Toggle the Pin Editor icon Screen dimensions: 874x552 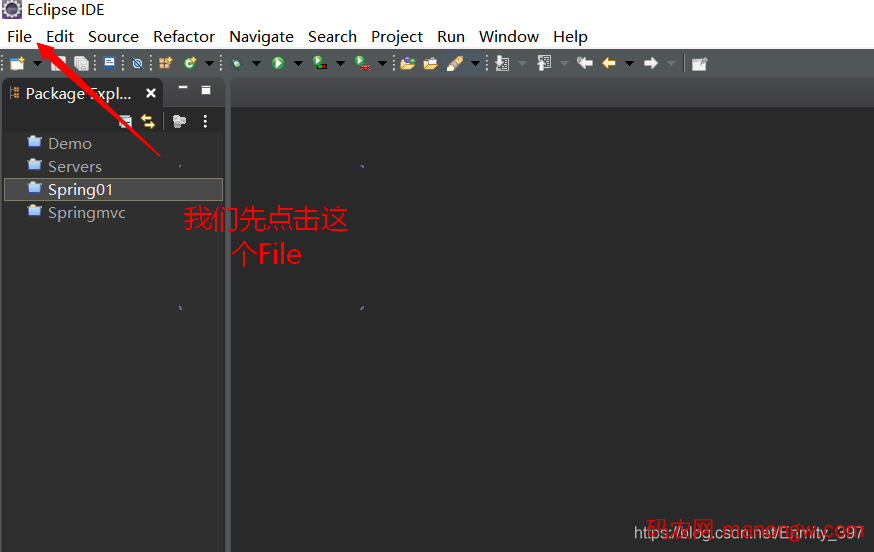point(699,64)
